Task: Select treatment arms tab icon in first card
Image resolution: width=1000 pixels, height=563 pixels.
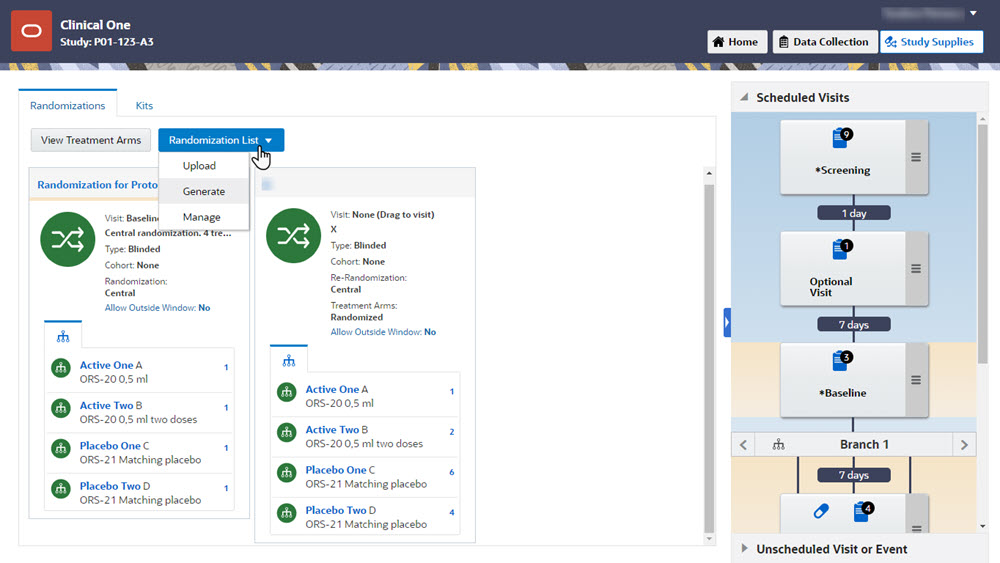Action: [62, 336]
